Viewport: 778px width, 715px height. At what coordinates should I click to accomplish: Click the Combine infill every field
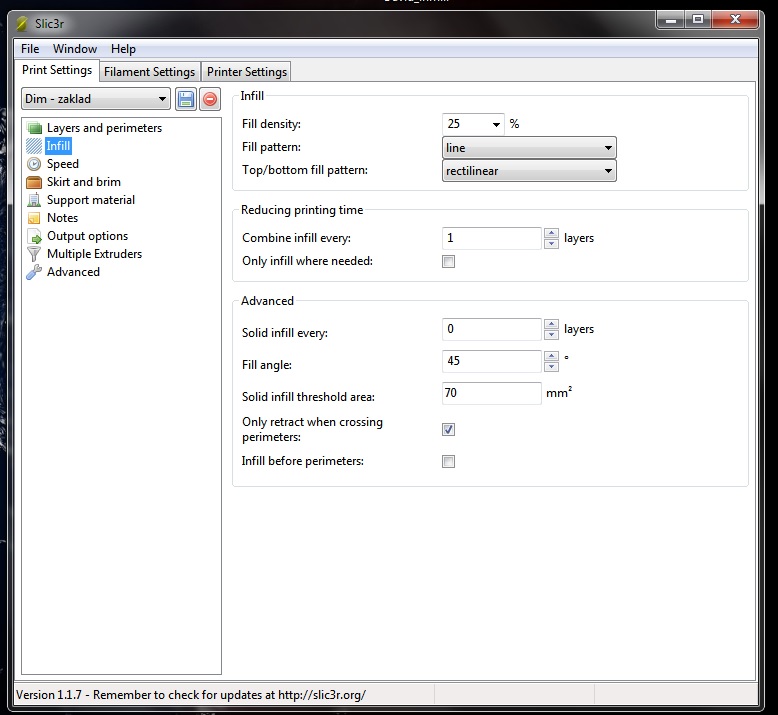coord(492,238)
